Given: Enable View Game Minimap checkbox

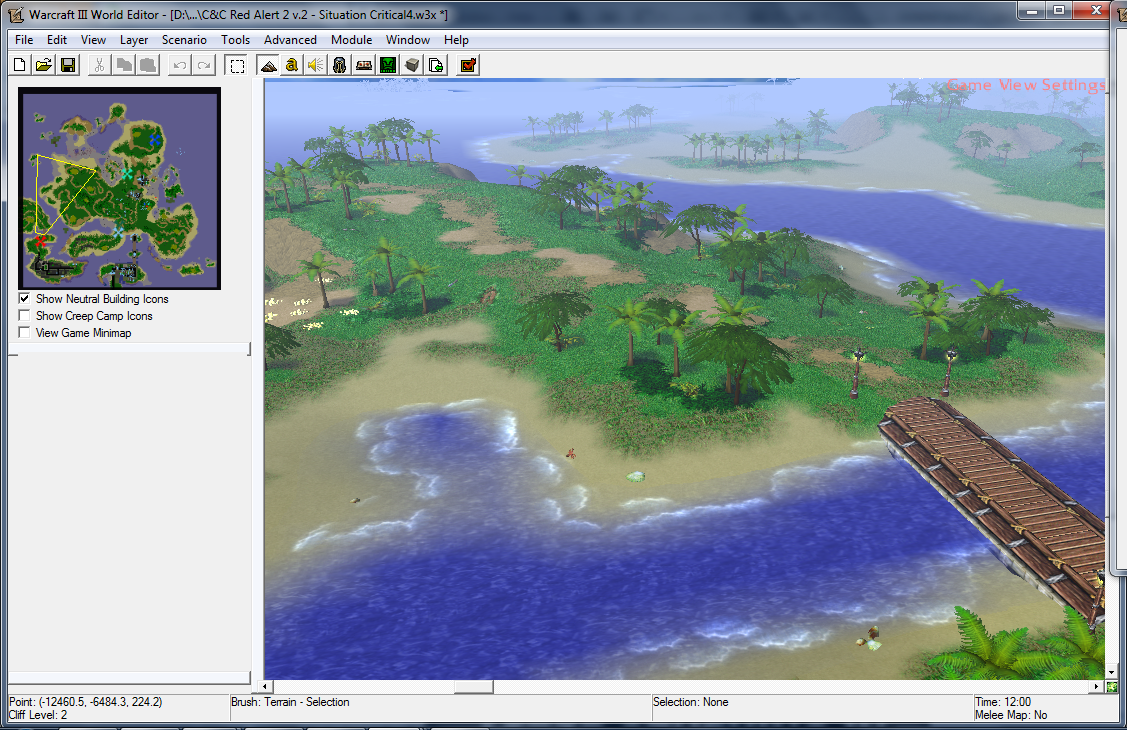Looking at the screenshot, I should click(x=24, y=333).
